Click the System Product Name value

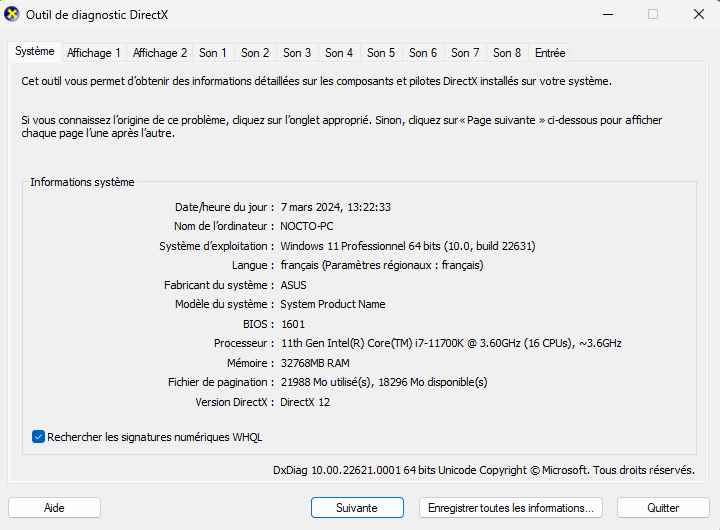pos(332,304)
